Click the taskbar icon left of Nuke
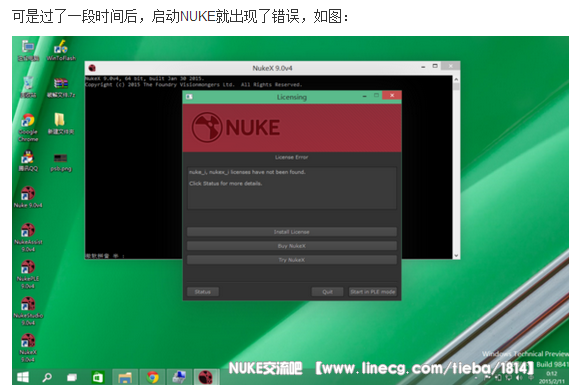Screen dimensions: 569x385 click(179, 377)
